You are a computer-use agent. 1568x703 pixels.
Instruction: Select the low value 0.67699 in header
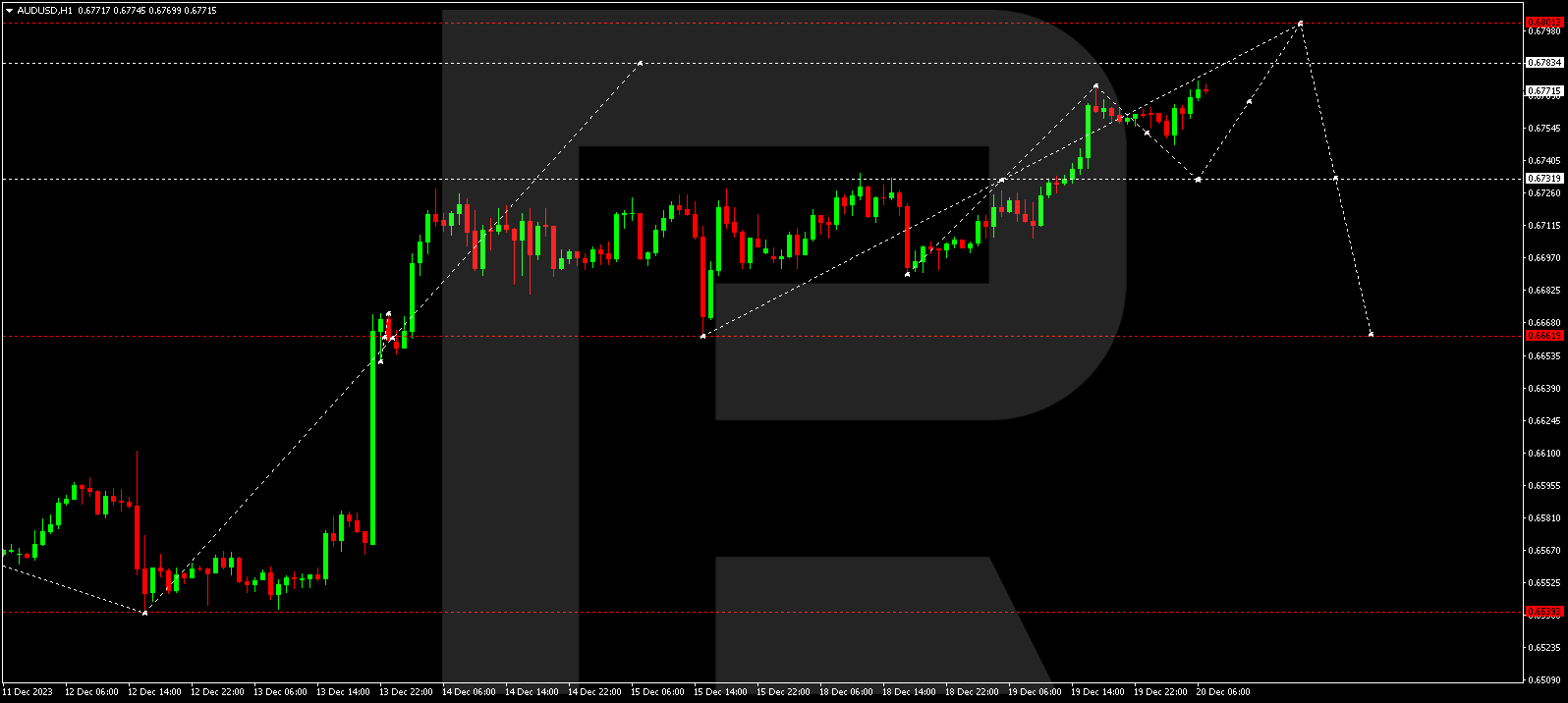pyautogui.click(x=166, y=10)
